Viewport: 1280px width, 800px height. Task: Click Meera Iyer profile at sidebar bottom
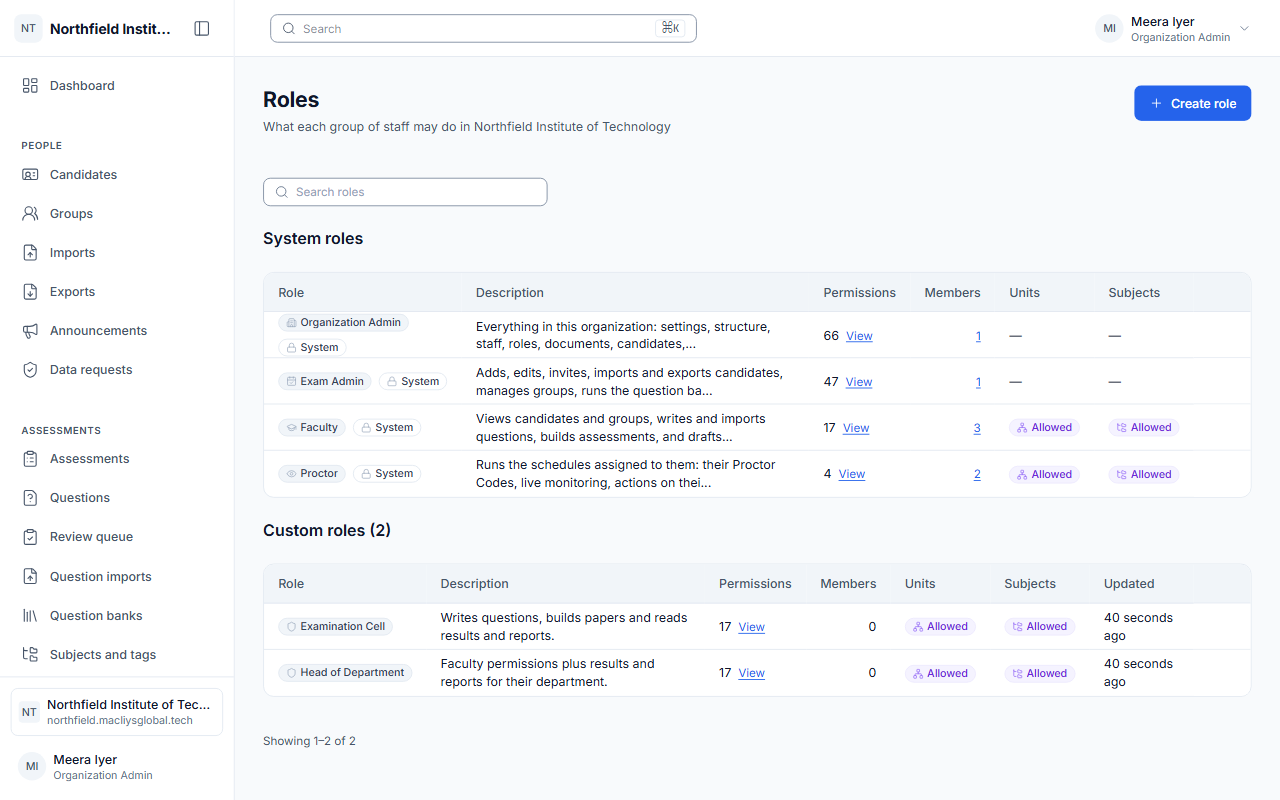(x=117, y=767)
